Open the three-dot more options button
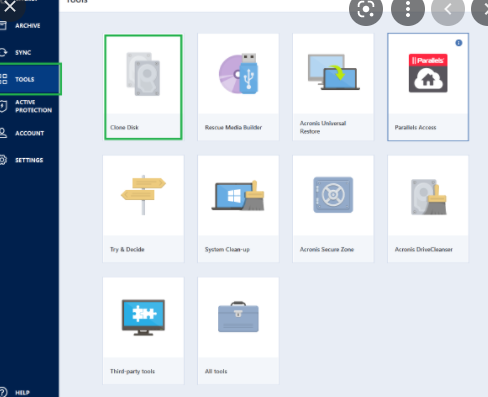The width and height of the screenshot is (488, 397). [408, 9]
